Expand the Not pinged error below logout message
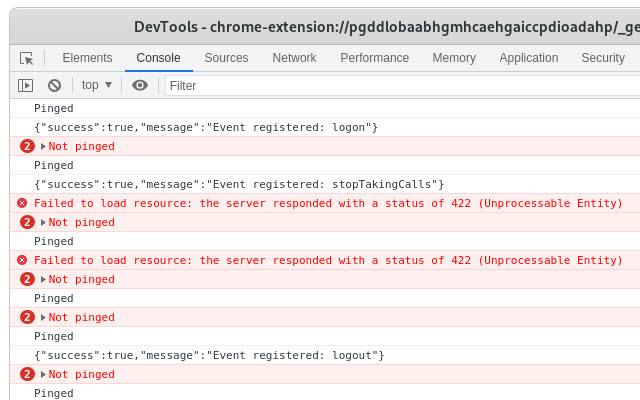This screenshot has width=640, height=400. click(43, 375)
